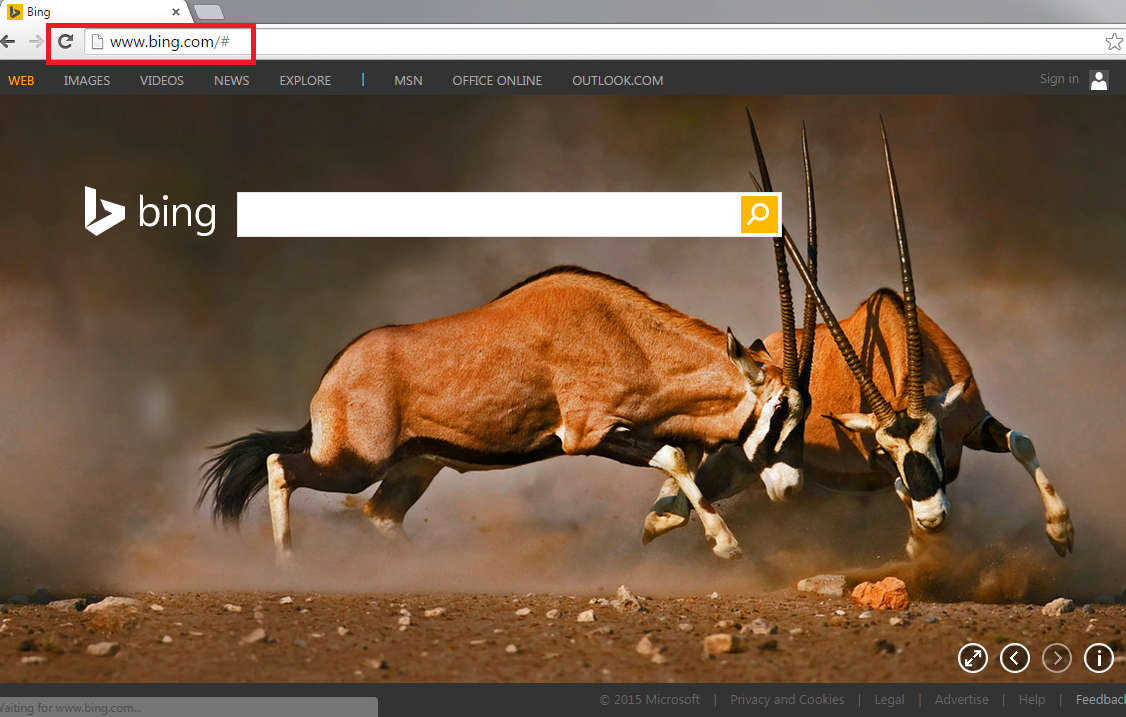Visit Office Online link

[x=497, y=81]
